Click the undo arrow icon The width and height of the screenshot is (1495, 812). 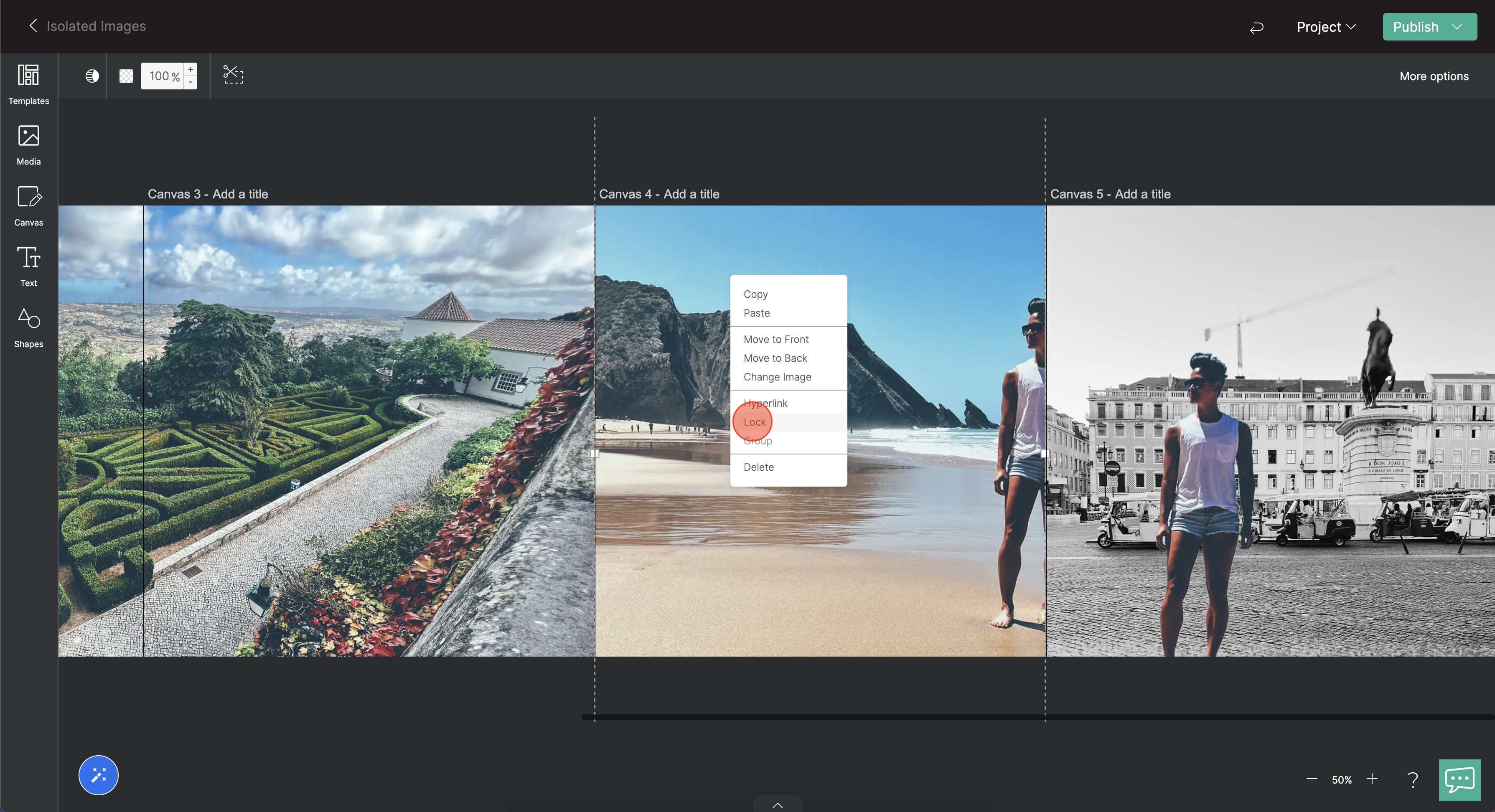pos(1256,27)
